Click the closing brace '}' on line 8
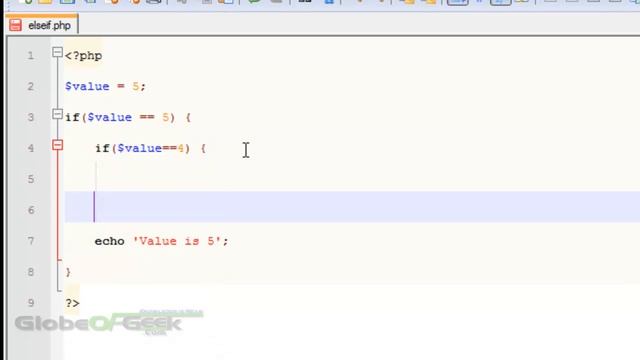 point(68,272)
